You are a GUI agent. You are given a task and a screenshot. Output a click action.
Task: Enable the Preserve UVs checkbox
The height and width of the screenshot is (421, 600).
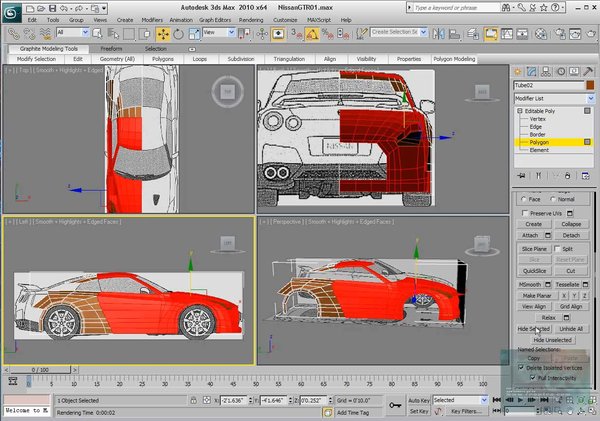(525, 213)
